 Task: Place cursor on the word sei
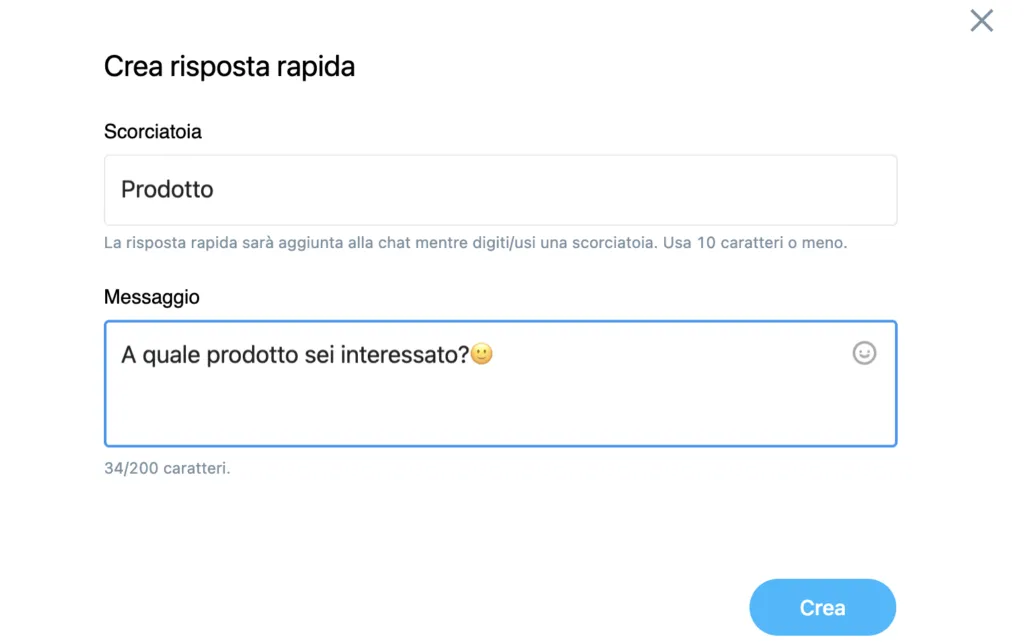(319, 354)
